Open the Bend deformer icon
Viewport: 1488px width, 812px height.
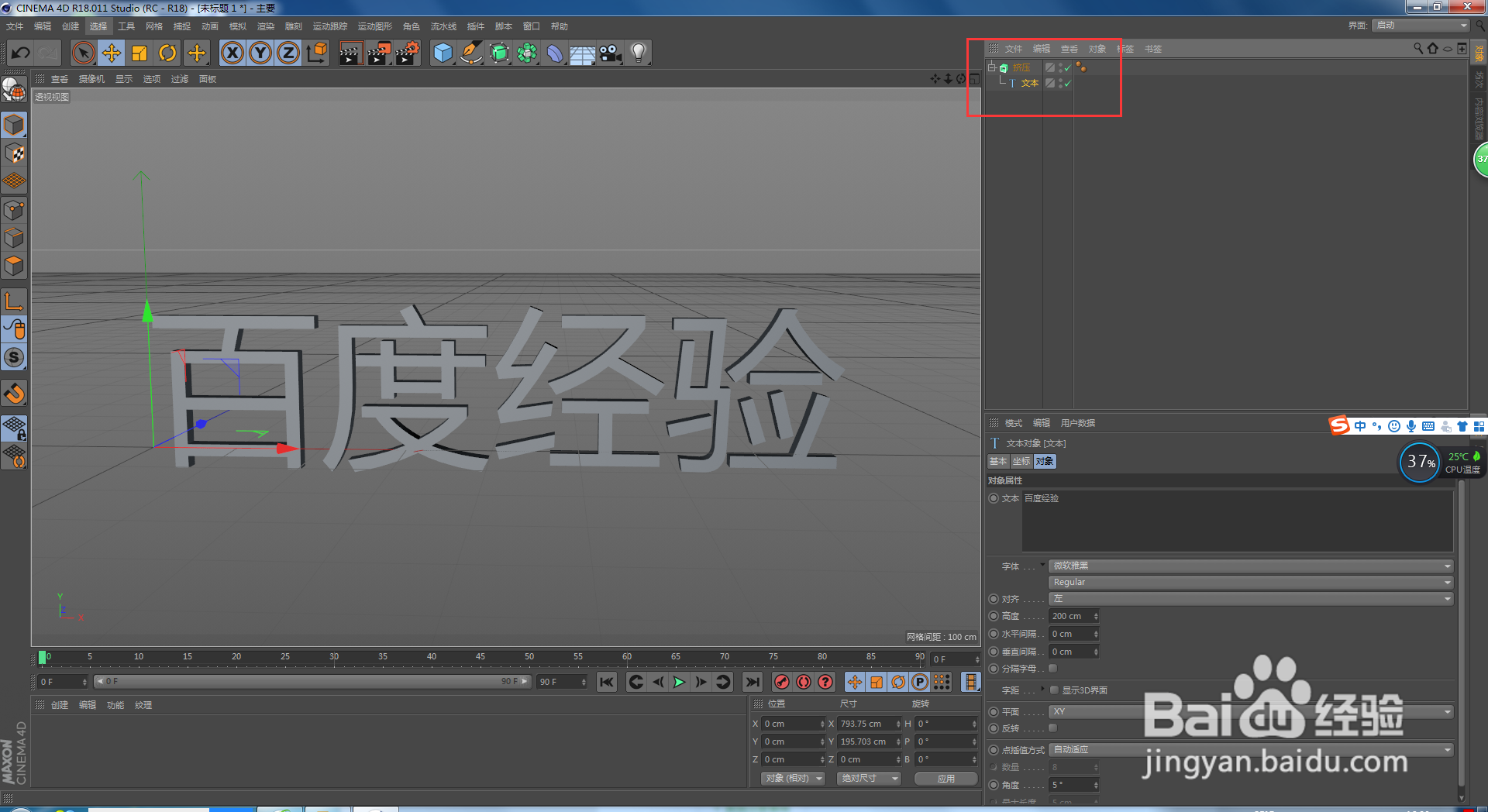555,53
